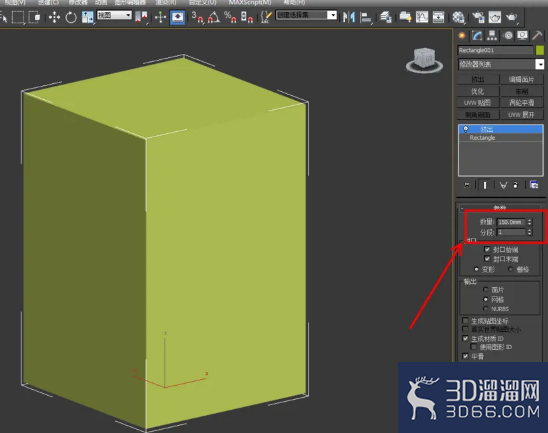Click the Select and Manipulate icon

pyautogui.click(x=160, y=17)
